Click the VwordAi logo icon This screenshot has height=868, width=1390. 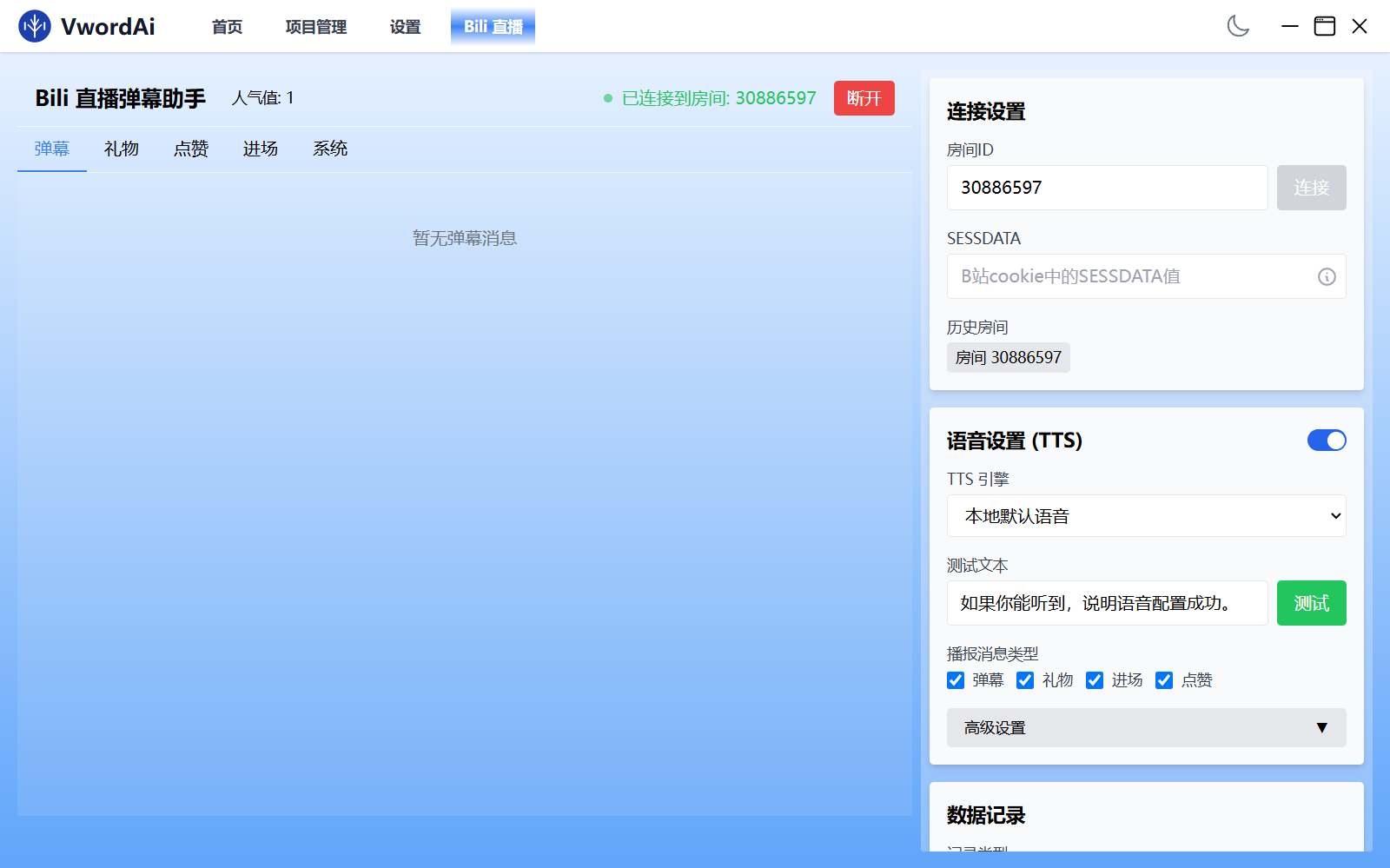[x=35, y=26]
